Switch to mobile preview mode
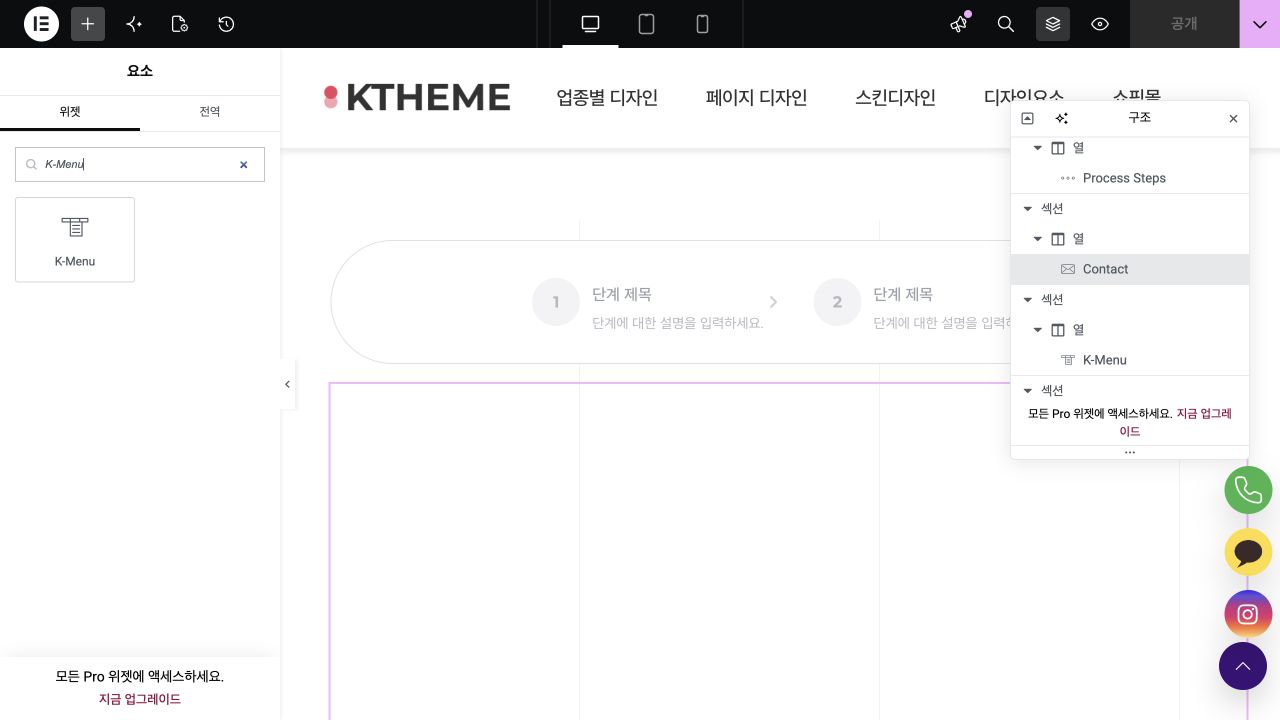This screenshot has width=1280, height=720. [x=702, y=24]
